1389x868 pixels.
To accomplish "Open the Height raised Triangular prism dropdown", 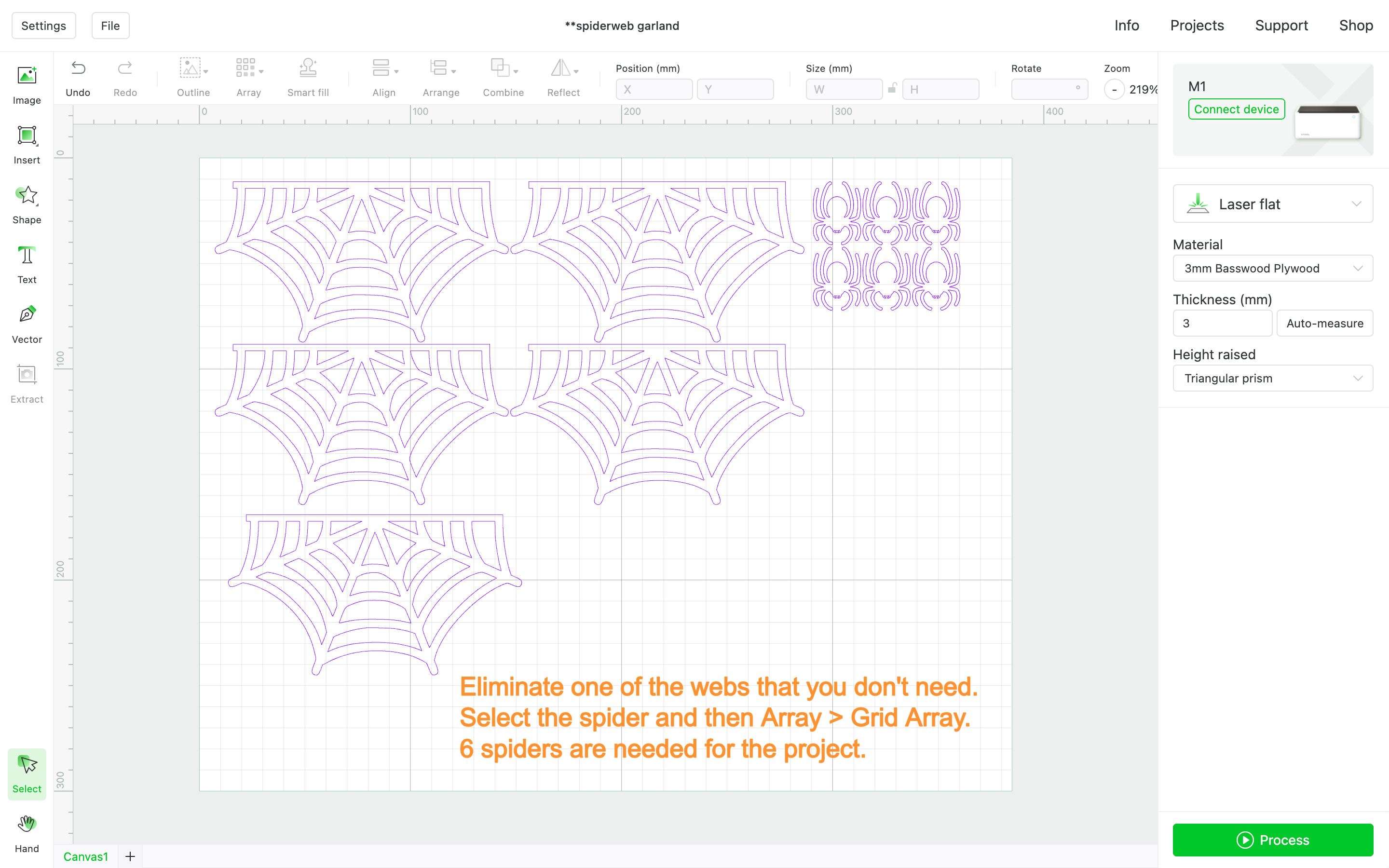I will 1272,379.
